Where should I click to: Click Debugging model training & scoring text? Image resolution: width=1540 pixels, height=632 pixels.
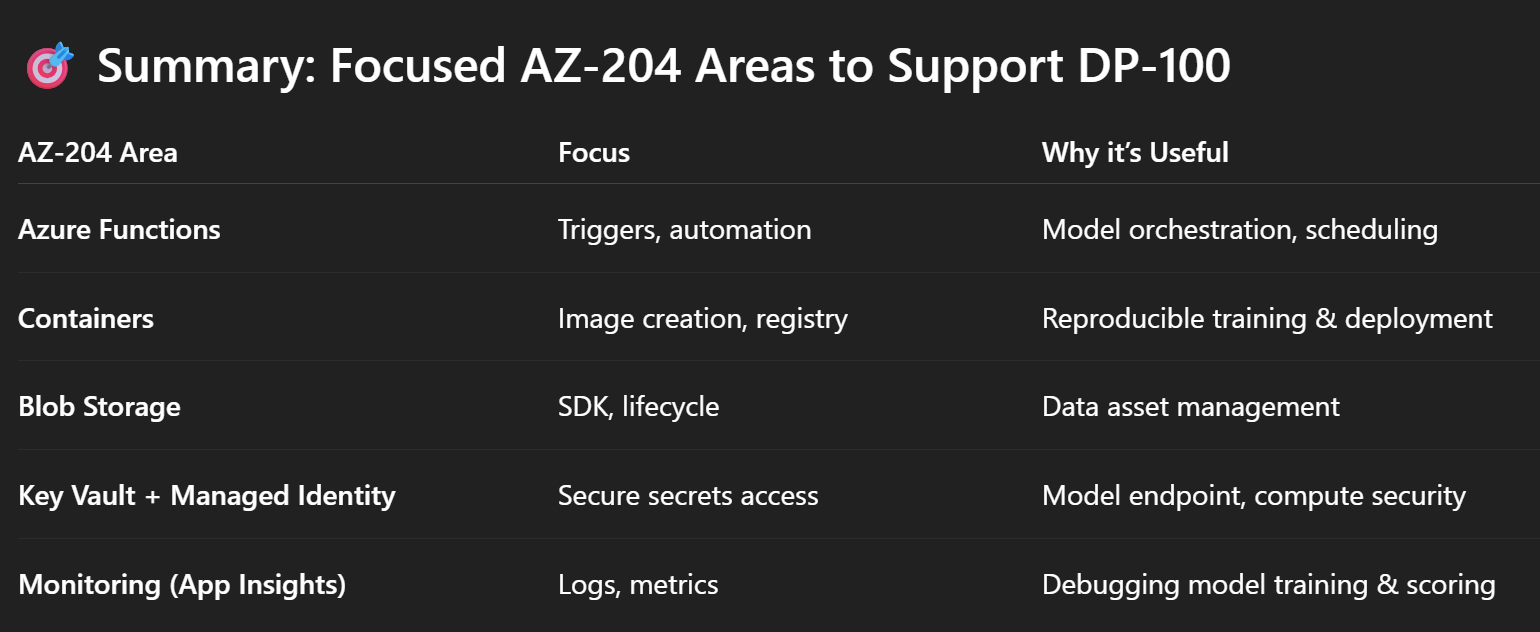(x=1269, y=584)
